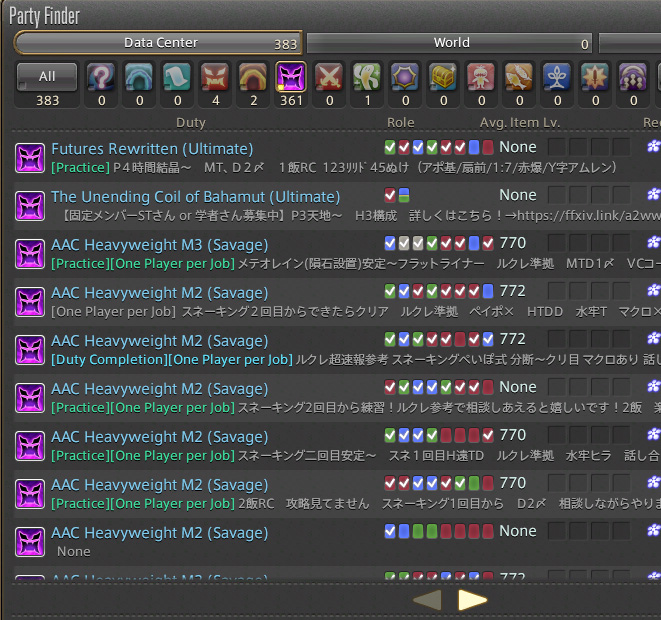
Task: Open M2 listing title above スネーキング二回目安定
Action: click(x=159, y=437)
